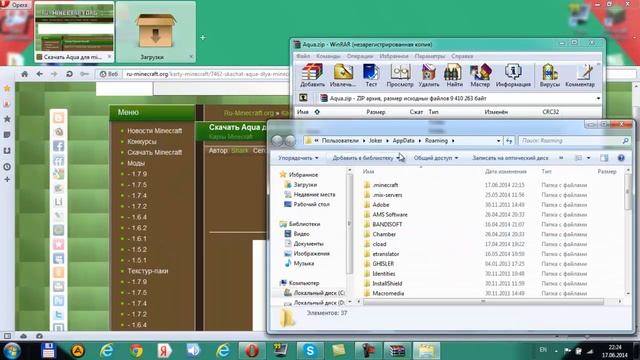Click Twitter share icon in page sidebar

click(x=58, y=315)
